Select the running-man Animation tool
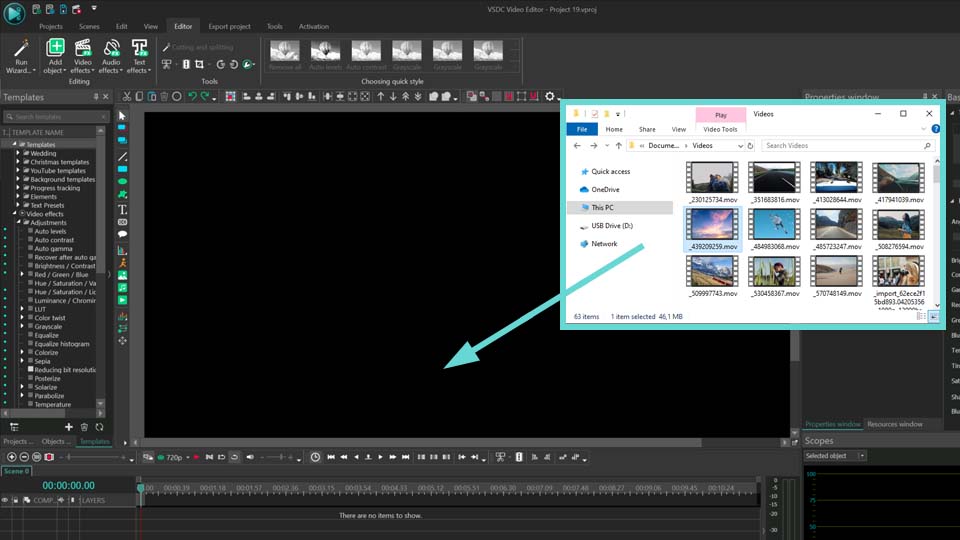 click(122, 263)
